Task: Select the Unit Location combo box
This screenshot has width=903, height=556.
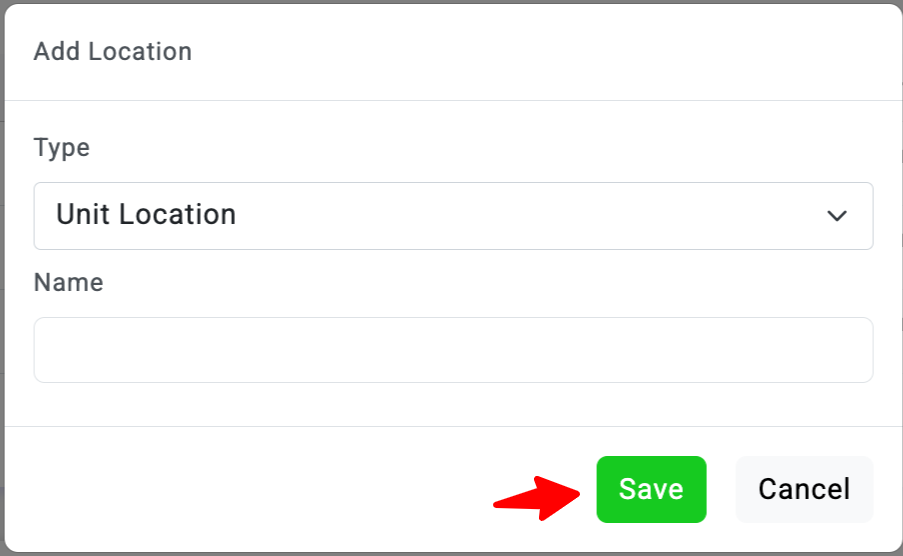Action: coord(453,215)
